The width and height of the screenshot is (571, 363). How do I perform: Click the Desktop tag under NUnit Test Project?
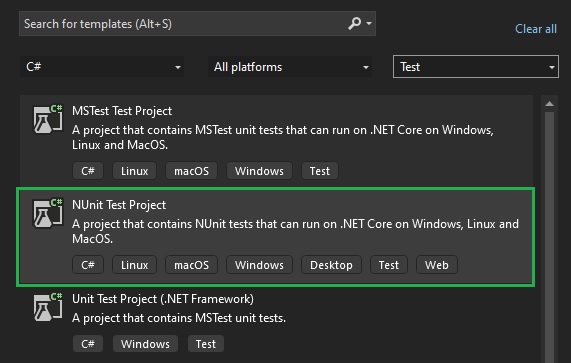coord(331,265)
